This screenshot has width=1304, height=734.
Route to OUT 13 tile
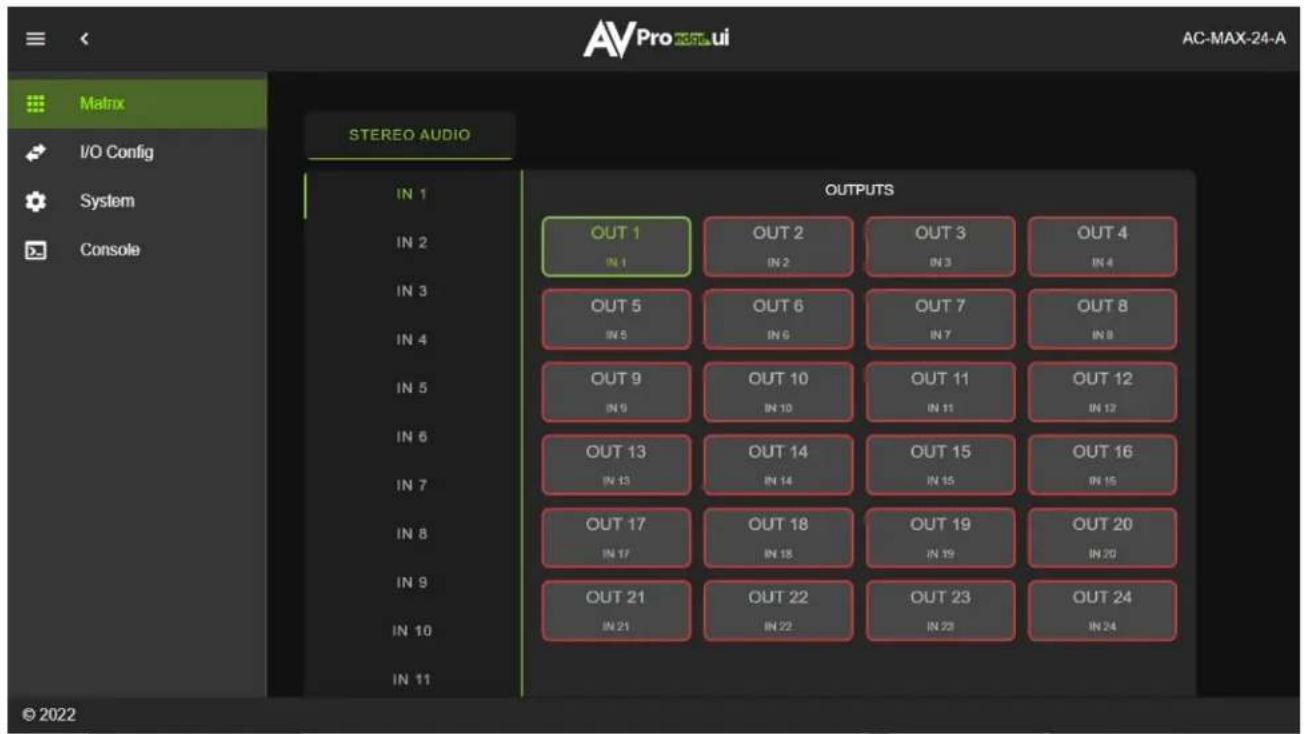[616, 465]
